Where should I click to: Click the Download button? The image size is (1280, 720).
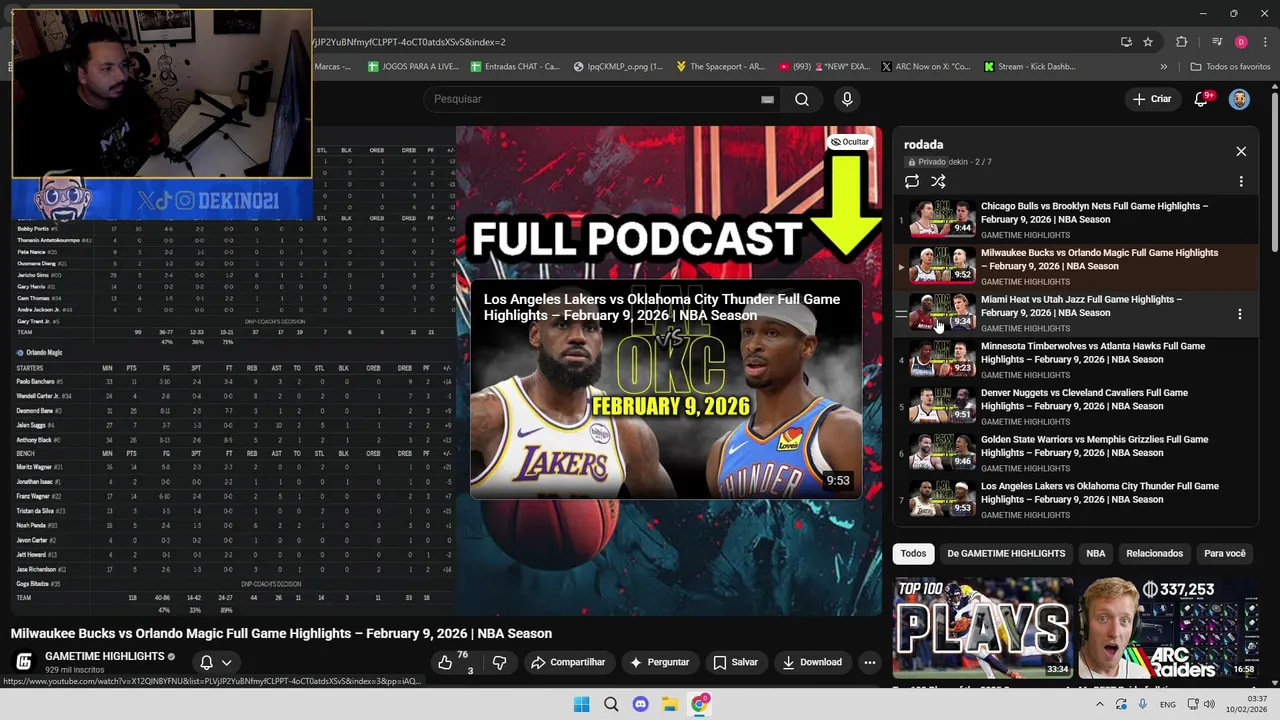[x=812, y=662]
